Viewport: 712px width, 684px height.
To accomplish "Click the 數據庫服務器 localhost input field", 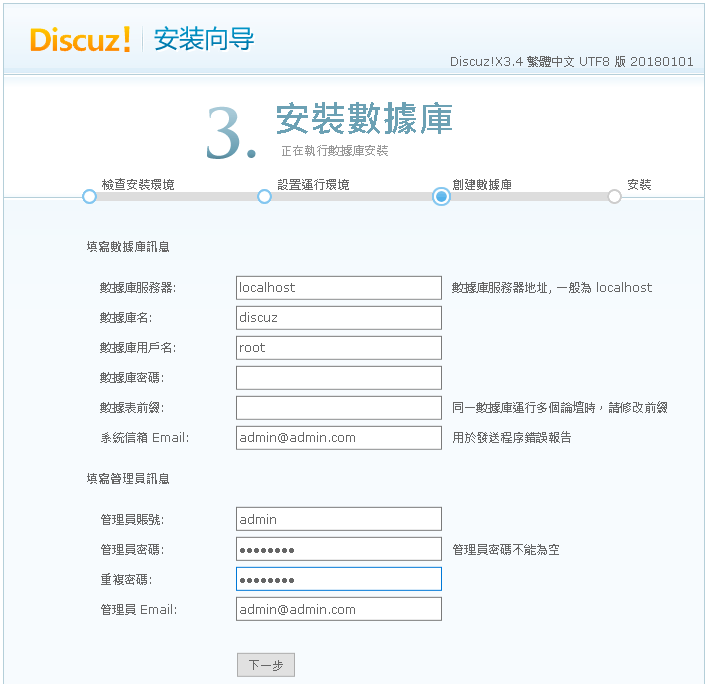I will [x=339, y=287].
